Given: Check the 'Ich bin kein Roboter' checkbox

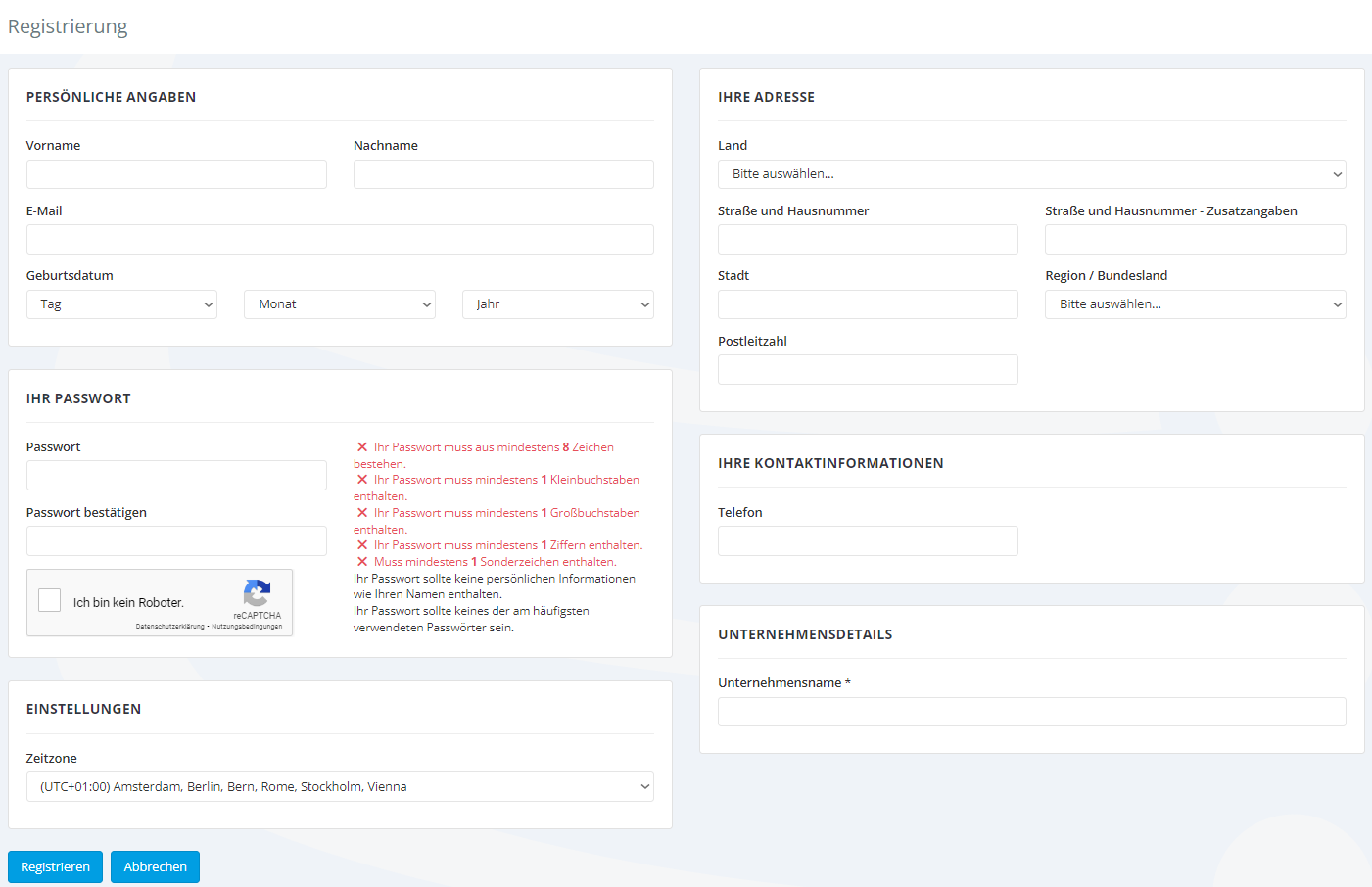Looking at the screenshot, I should coord(50,600).
